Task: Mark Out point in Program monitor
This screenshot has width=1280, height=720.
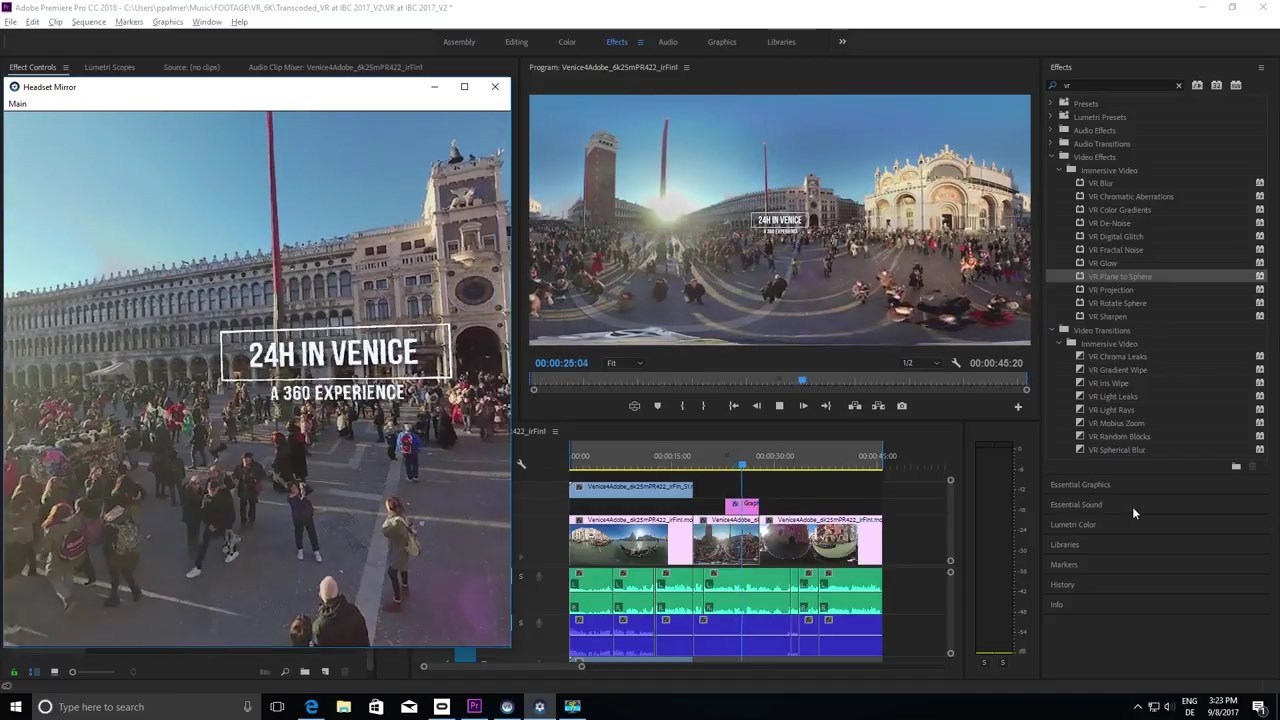Action: tap(703, 406)
